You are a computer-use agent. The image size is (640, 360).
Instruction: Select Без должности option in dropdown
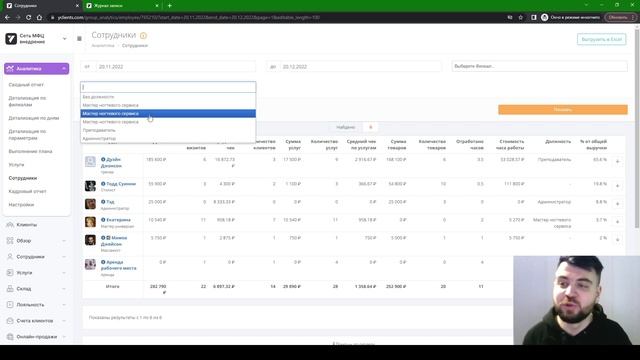168,97
